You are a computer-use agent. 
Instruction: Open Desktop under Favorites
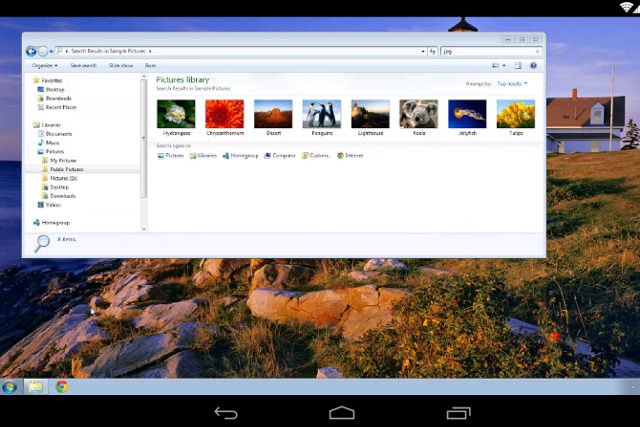click(51, 89)
